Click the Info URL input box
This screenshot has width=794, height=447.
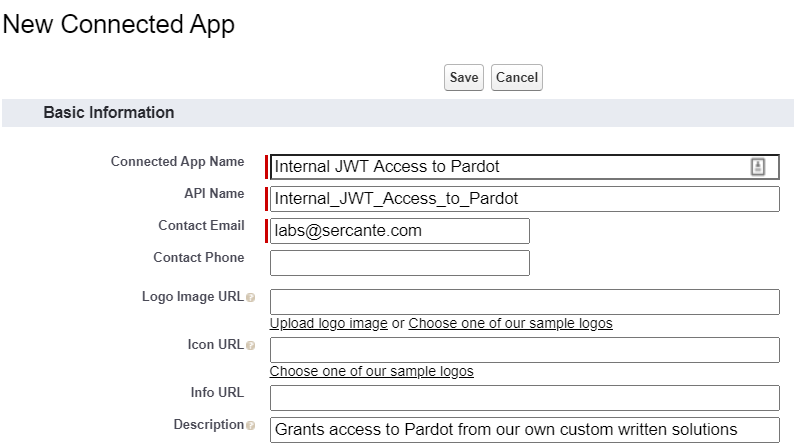coord(525,398)
